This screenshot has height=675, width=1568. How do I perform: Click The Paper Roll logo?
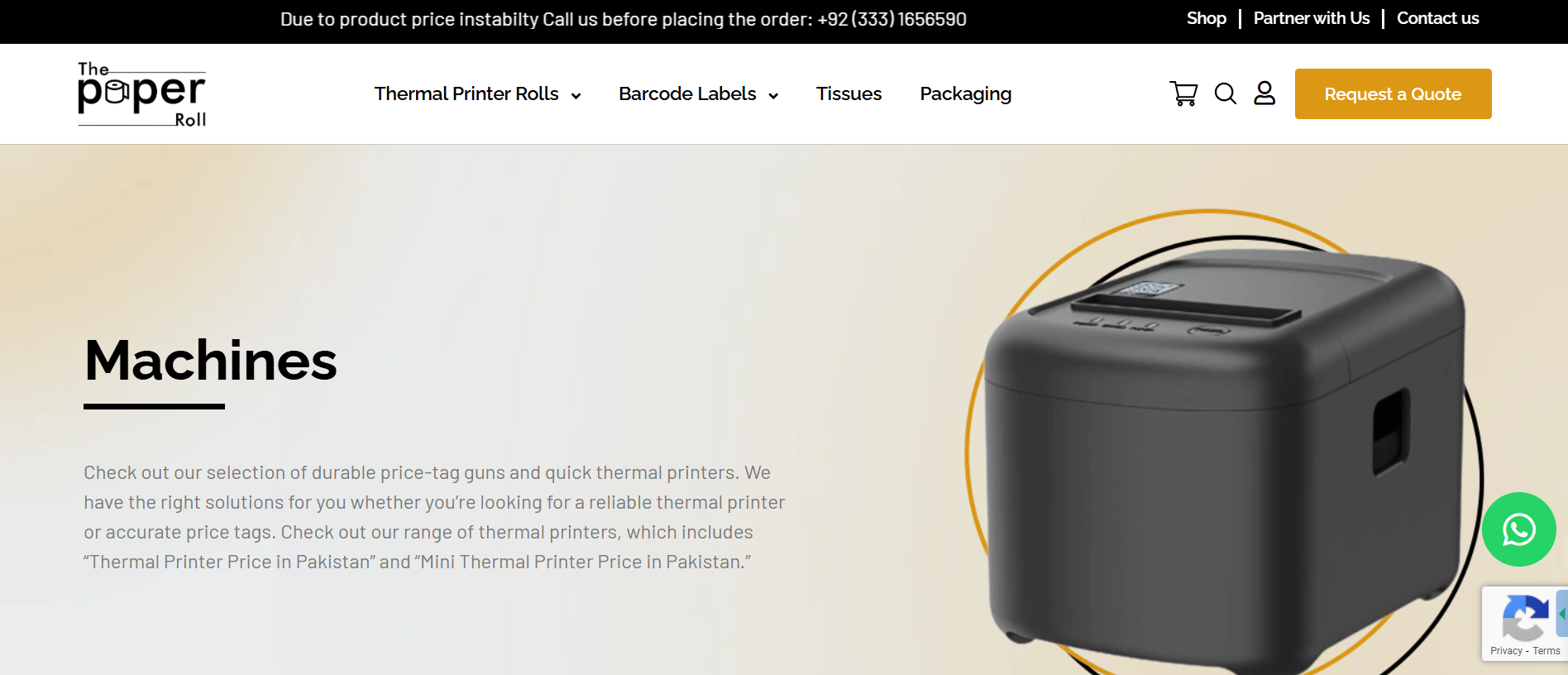(x=141, y=94)
